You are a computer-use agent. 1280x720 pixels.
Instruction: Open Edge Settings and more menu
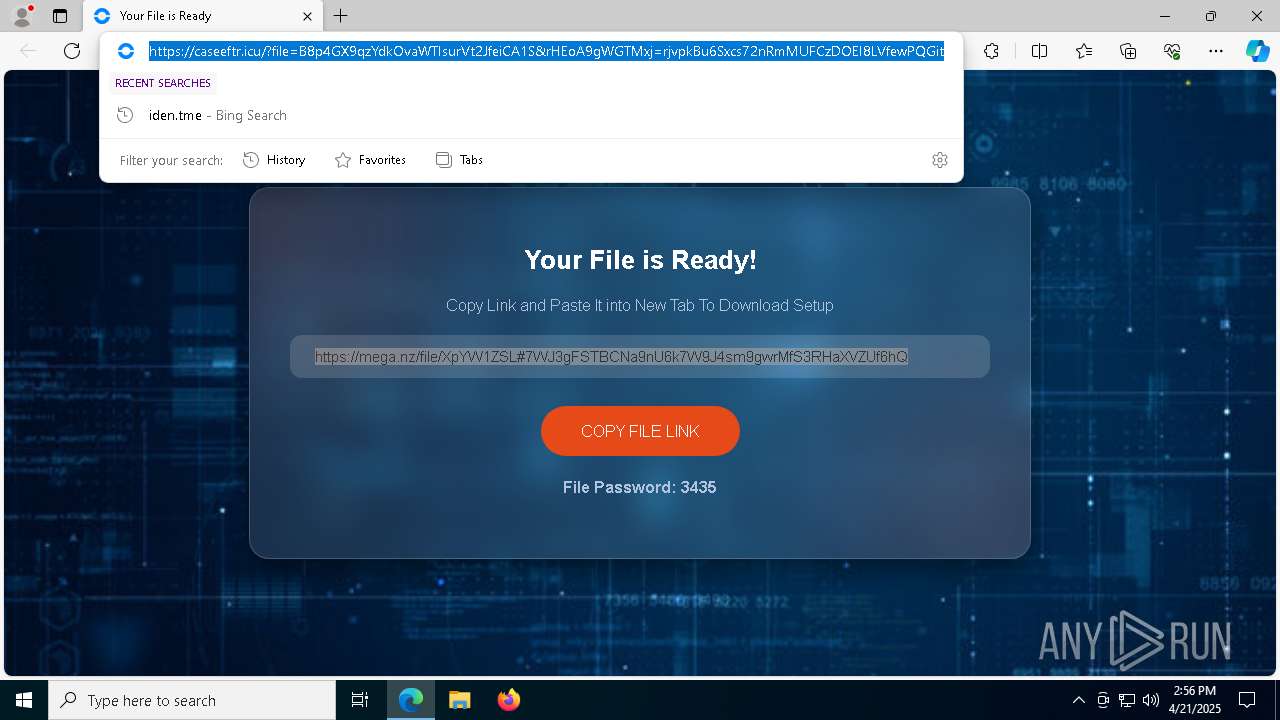point(1216,51)
